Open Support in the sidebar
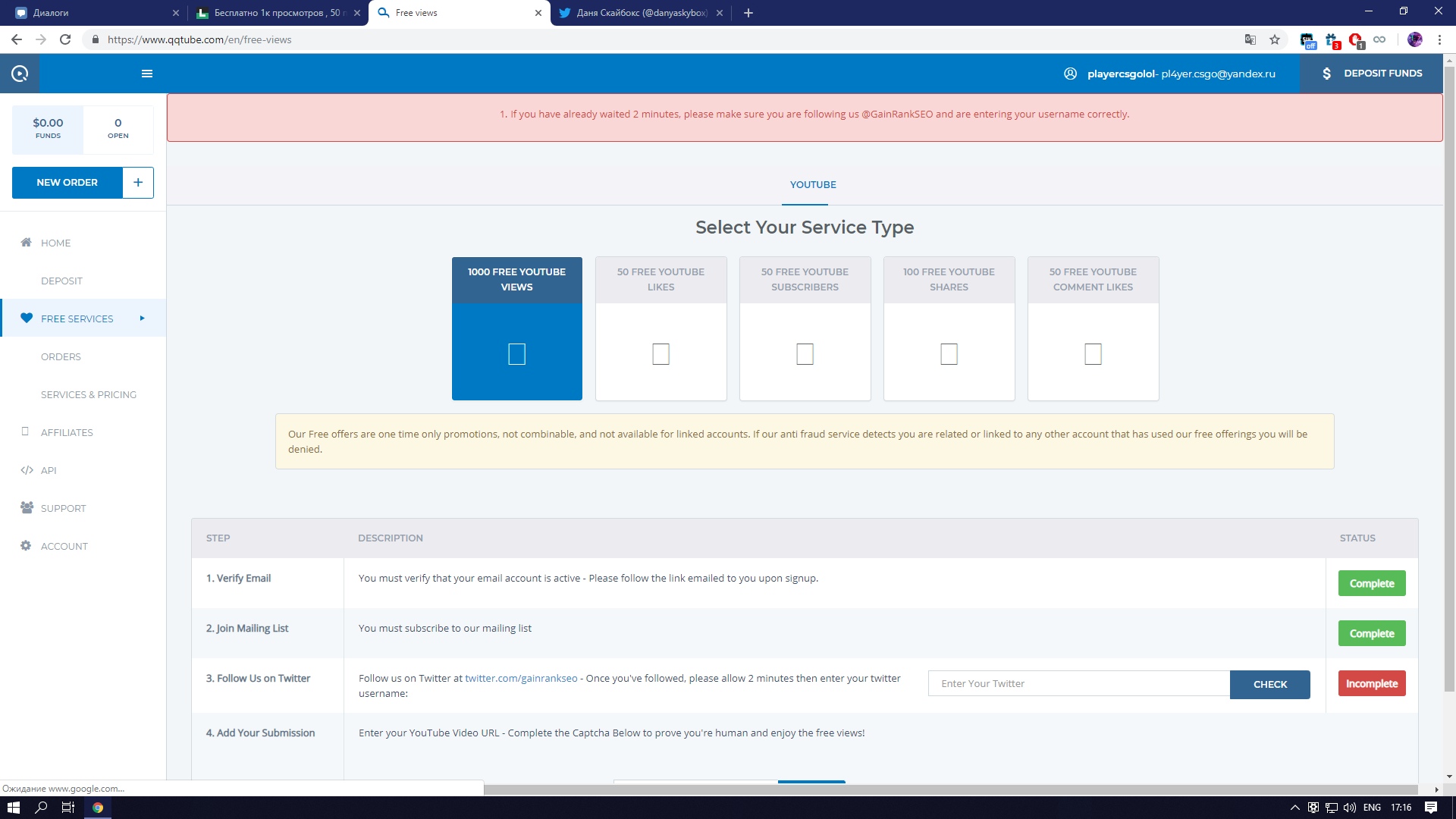This screenshot has width=1456, height=819. [64, 508]
